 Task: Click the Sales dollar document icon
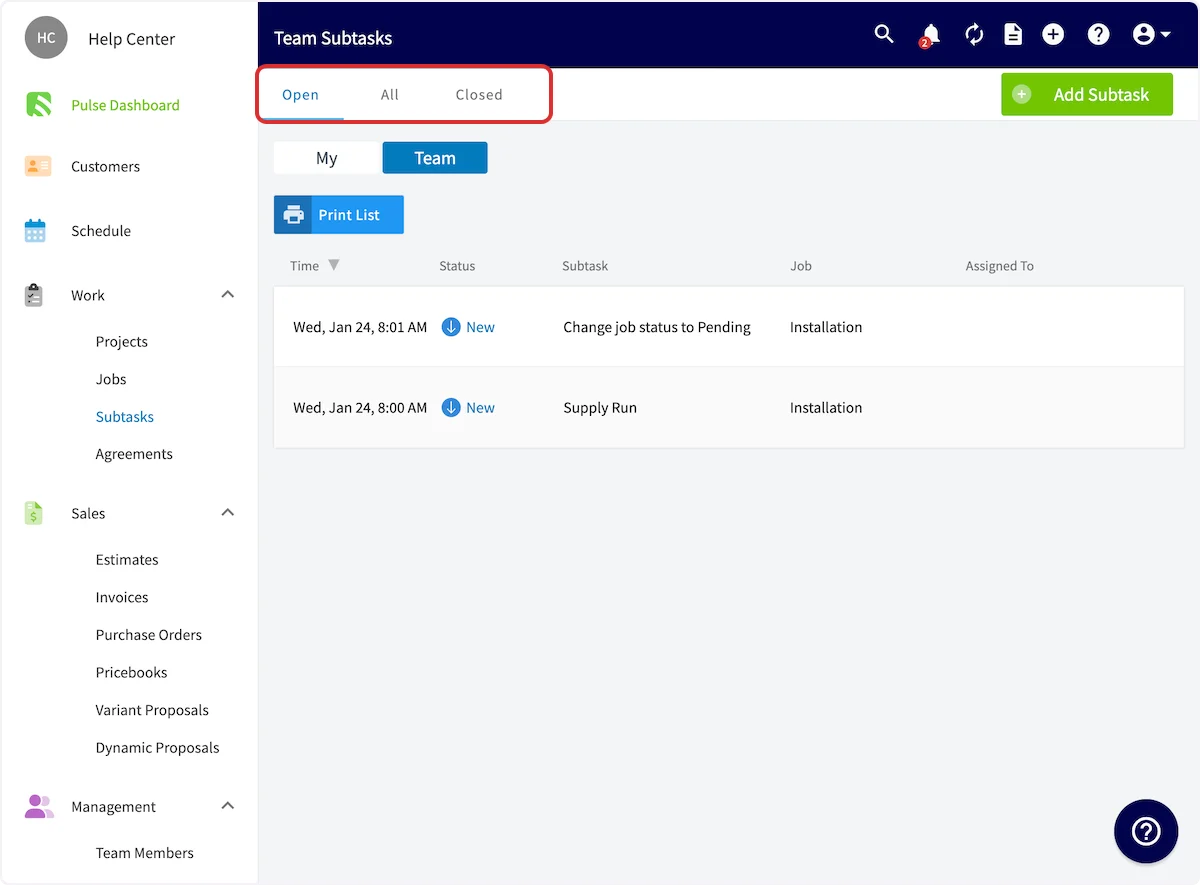pos(34,513)
